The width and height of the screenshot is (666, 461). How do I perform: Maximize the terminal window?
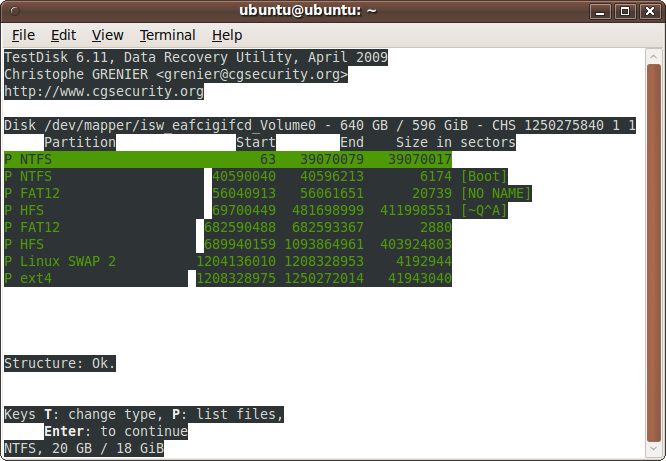[x=625, y=11]
